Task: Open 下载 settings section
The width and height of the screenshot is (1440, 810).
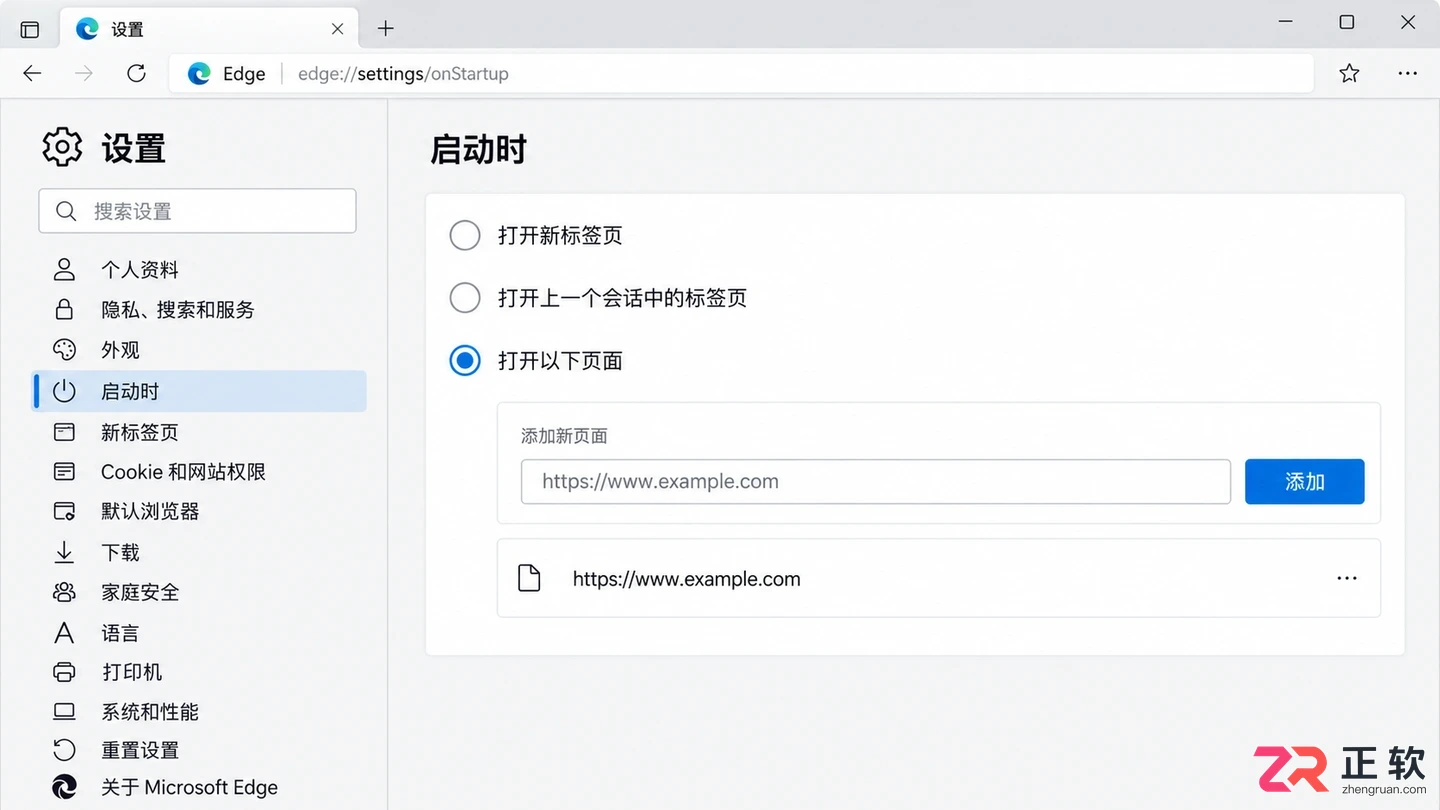Action: (200, 552)
